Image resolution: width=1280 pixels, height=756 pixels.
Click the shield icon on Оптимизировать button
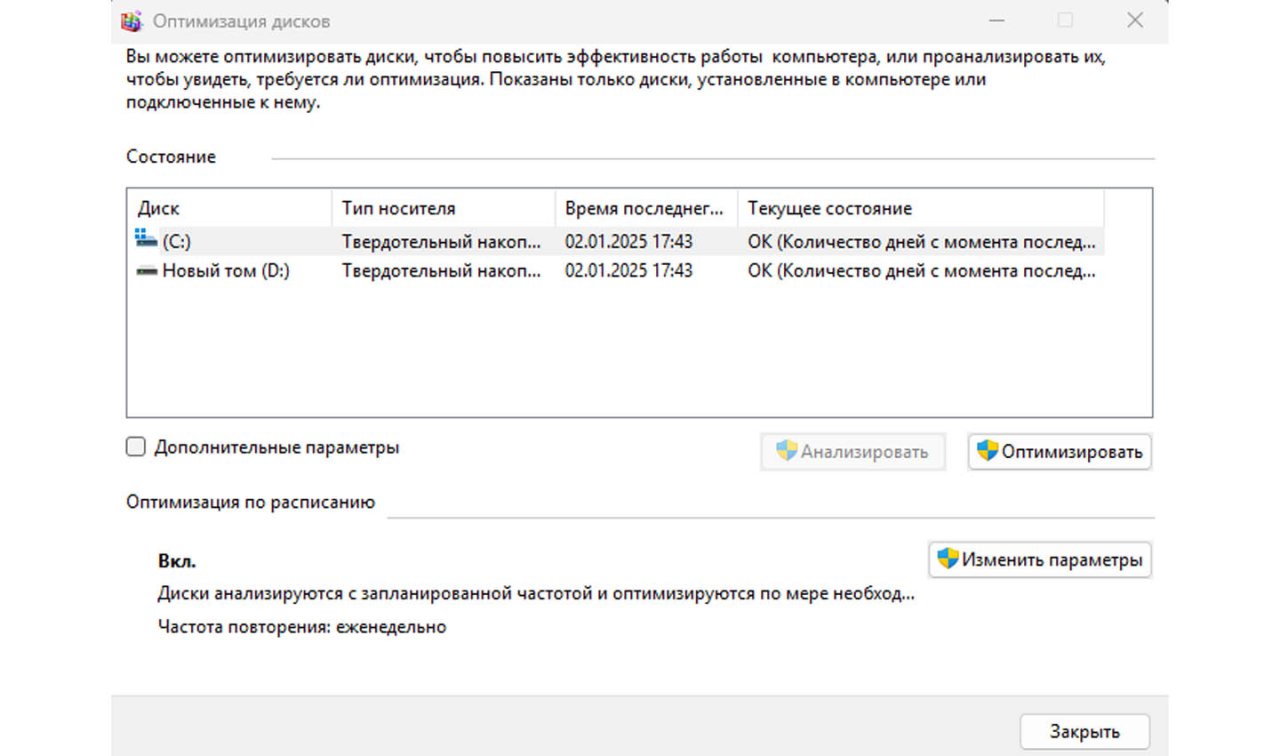(x=988, y=451)
